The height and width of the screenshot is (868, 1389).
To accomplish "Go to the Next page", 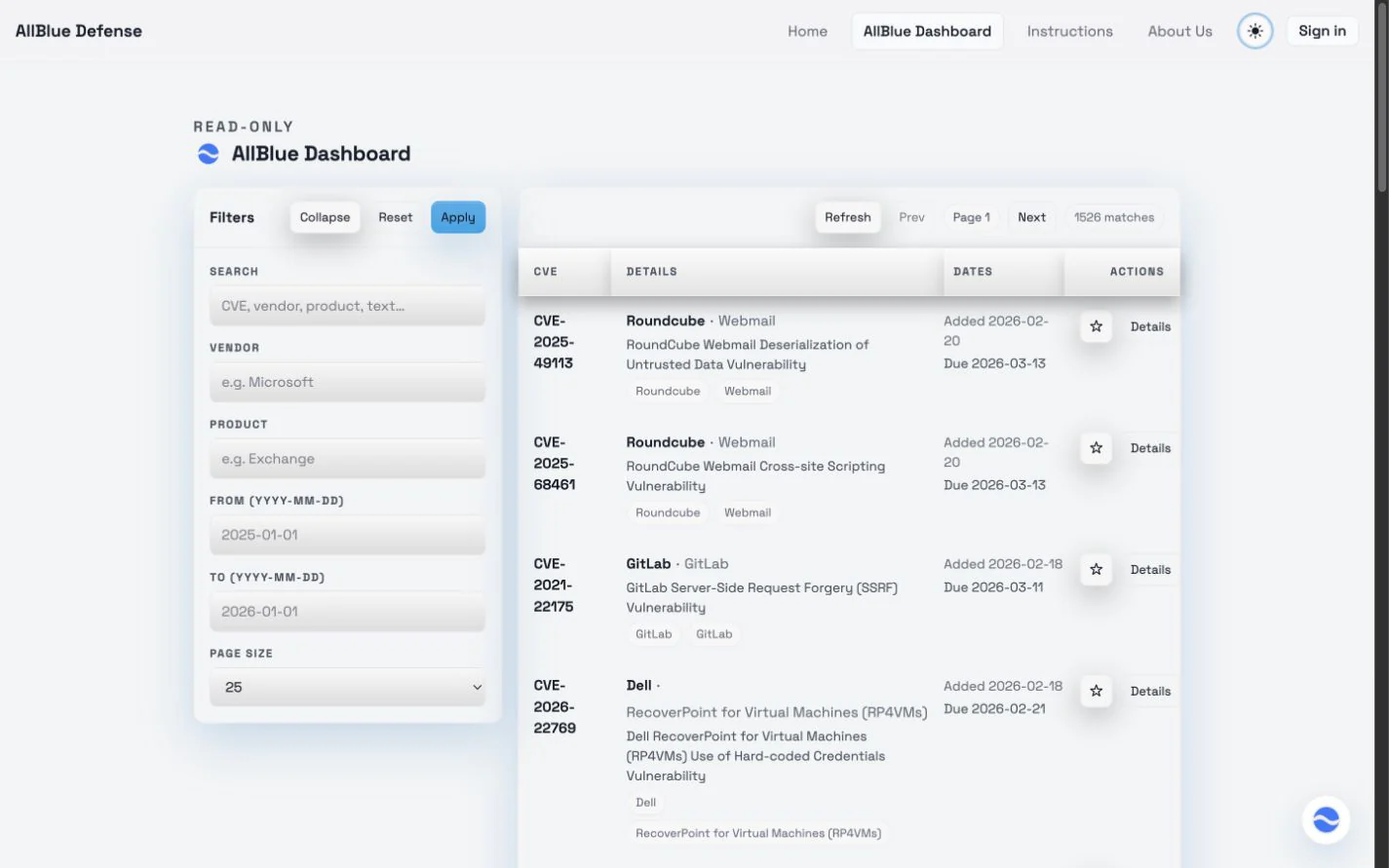I will 1031,217.
